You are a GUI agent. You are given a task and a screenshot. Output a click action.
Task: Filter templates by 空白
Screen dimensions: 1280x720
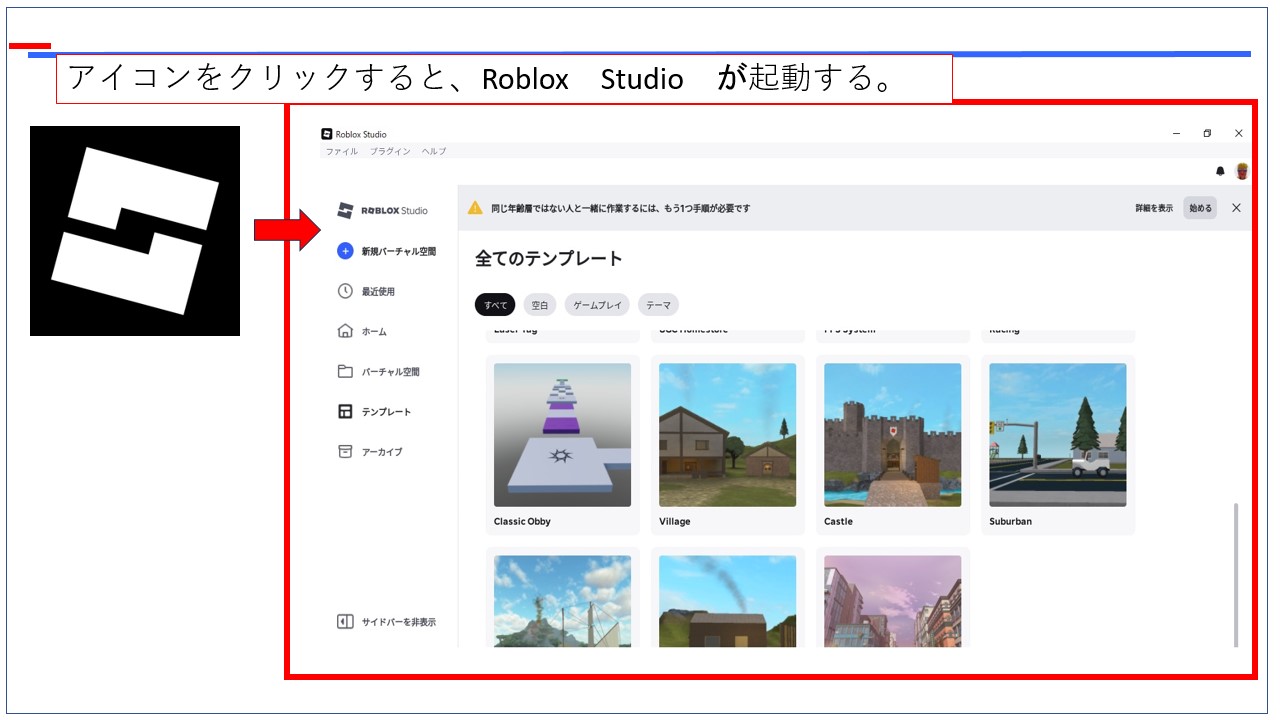click(x=540, y=305)
